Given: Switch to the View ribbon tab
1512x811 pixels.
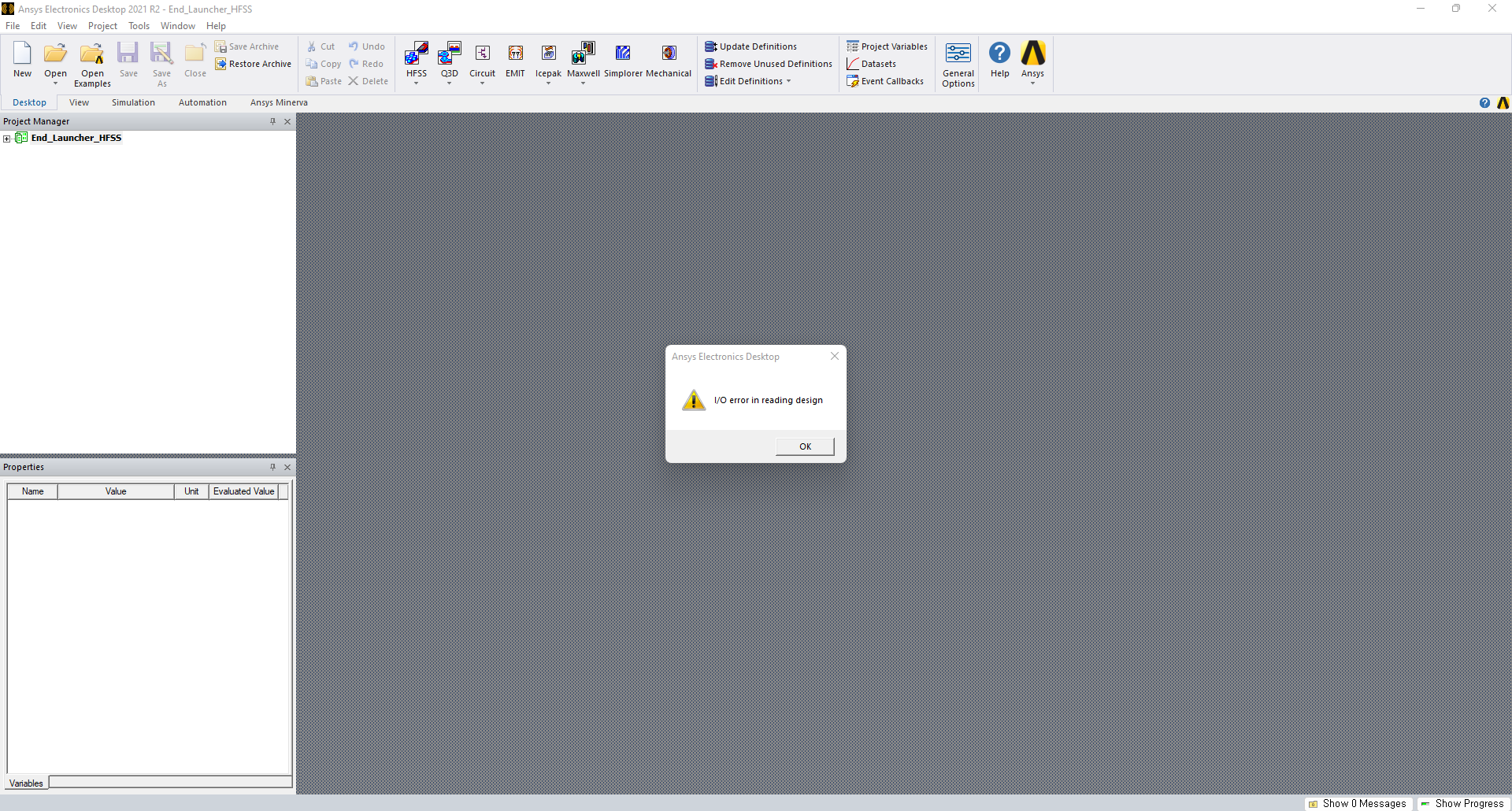Looking at the screenshot, I should (x=79, y=102).
